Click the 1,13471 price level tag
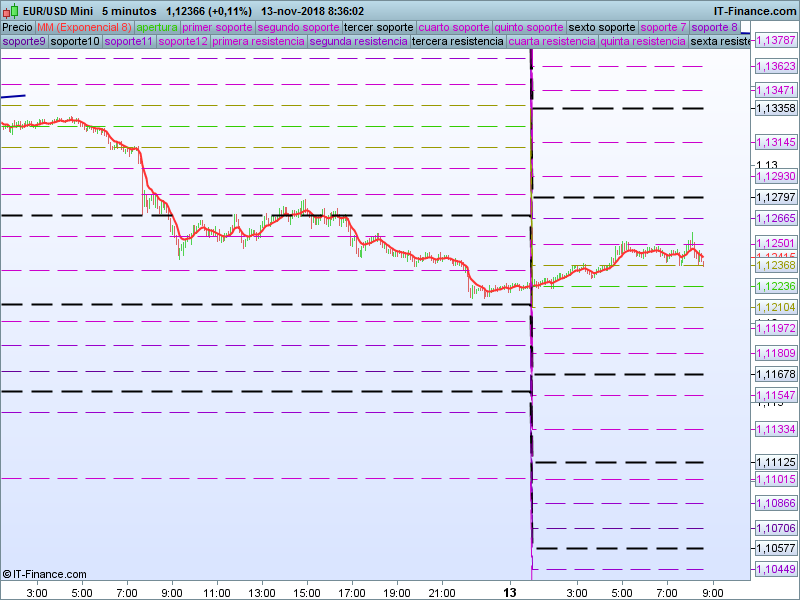This screenshot has width=800, height=600. [x=776, y=90]
